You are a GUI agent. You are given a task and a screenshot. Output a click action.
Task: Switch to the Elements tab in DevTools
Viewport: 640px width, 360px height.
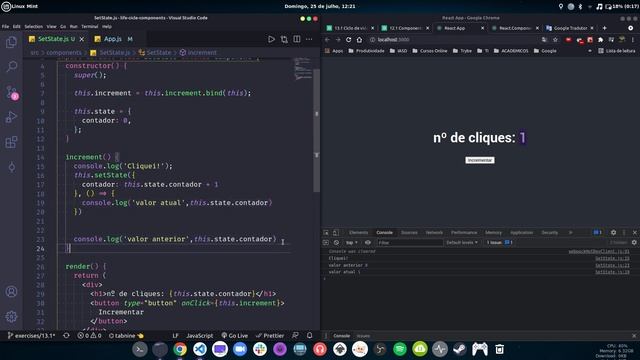358,232
